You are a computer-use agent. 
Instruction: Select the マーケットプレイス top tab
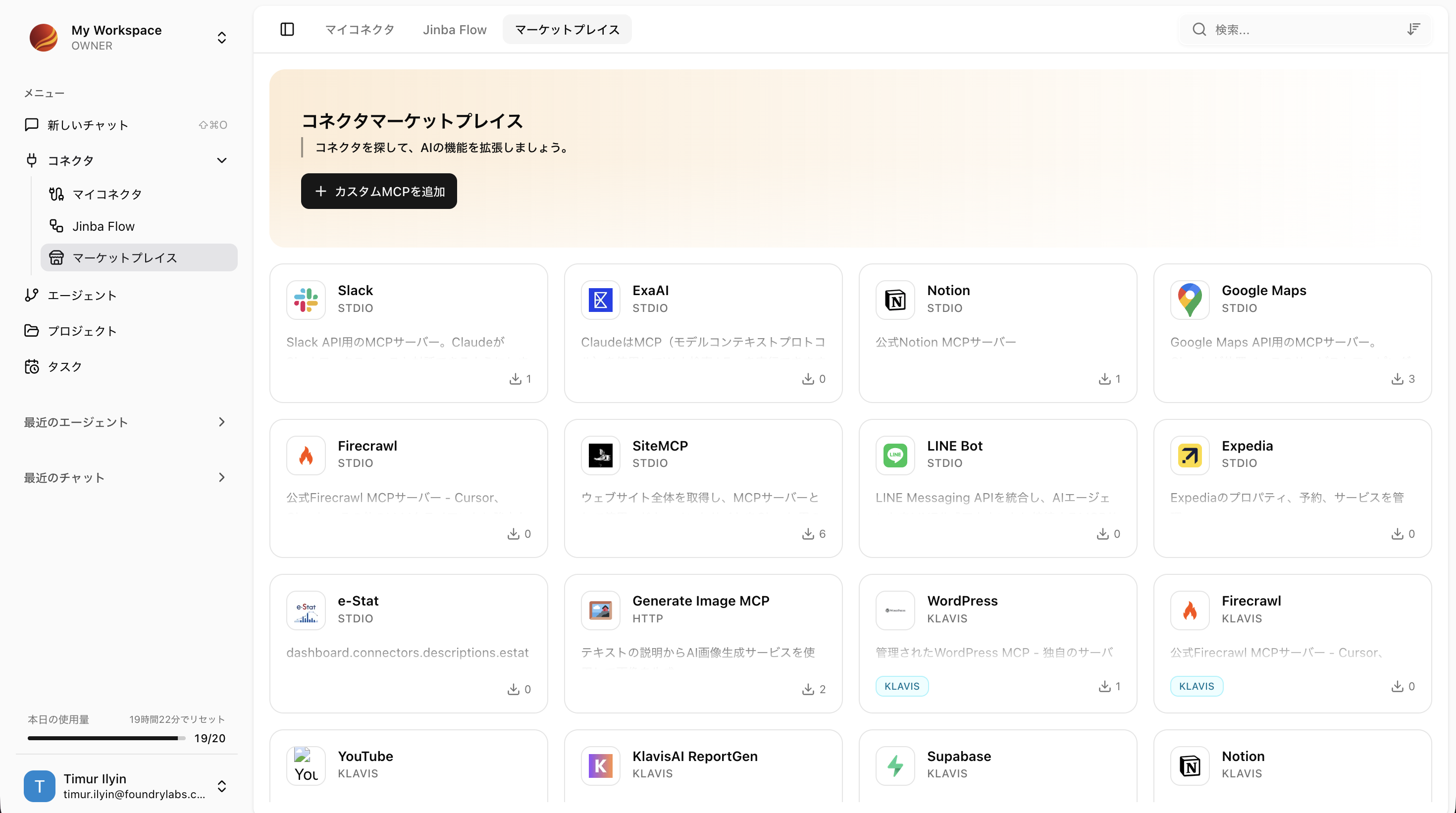point(567,29)
